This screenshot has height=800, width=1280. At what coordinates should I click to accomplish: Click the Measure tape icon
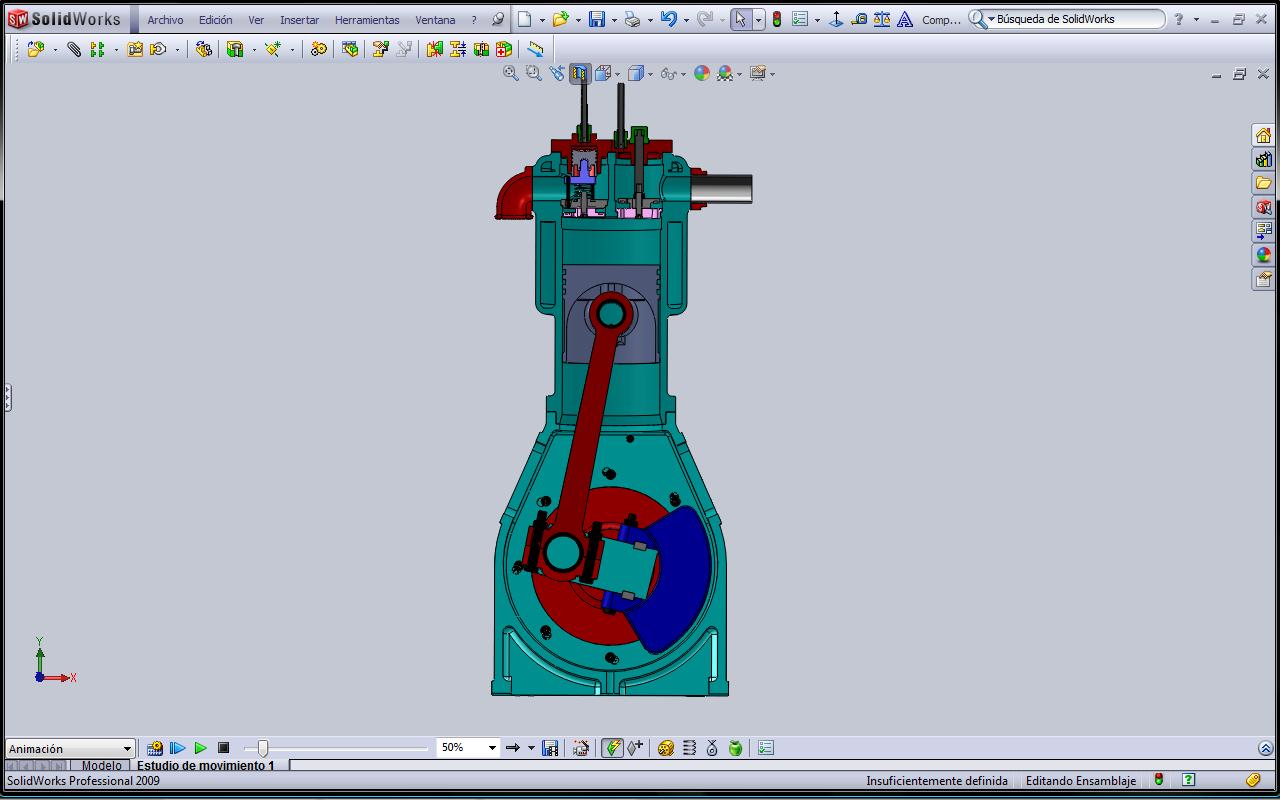[859, 19]
